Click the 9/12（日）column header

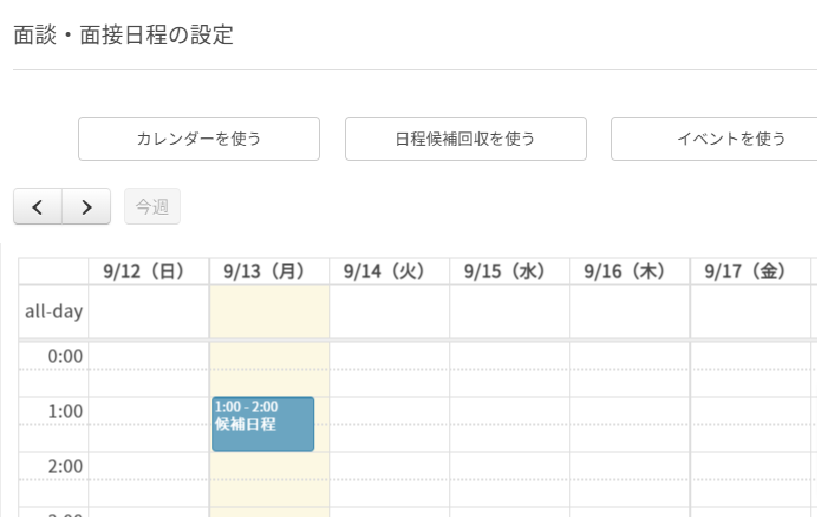click(x=148, y=271)
